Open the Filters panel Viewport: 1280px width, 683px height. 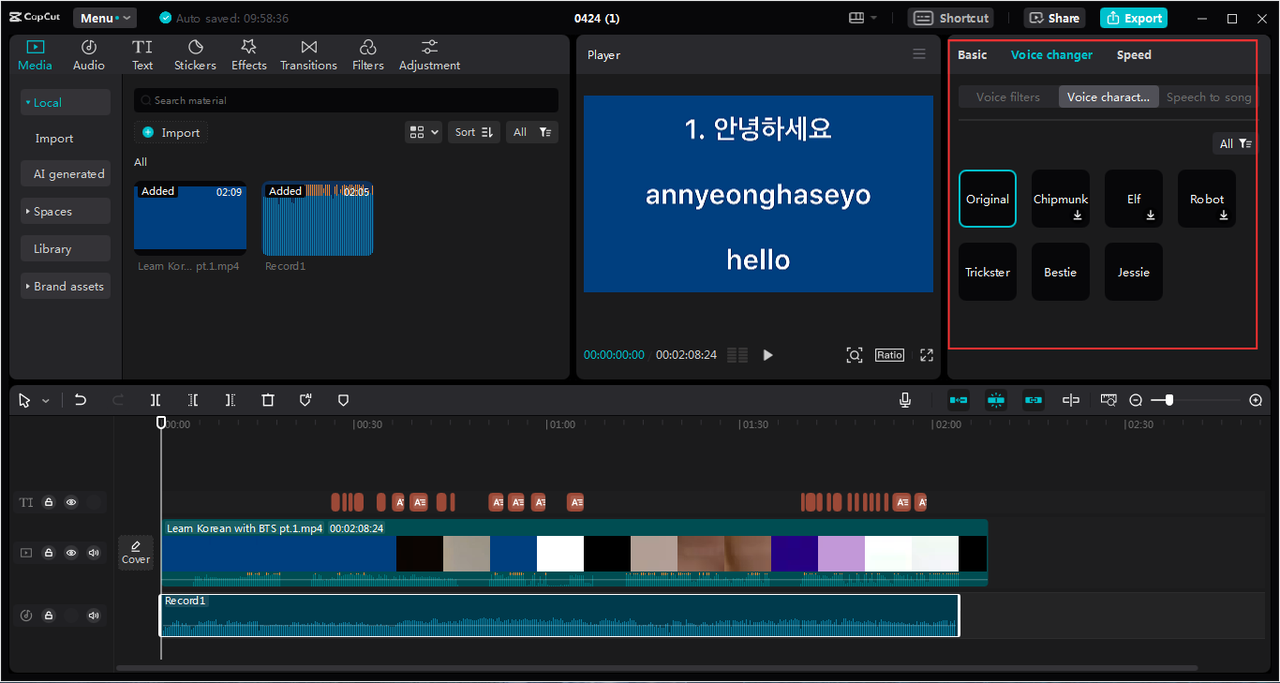click(x=368, y=55)
